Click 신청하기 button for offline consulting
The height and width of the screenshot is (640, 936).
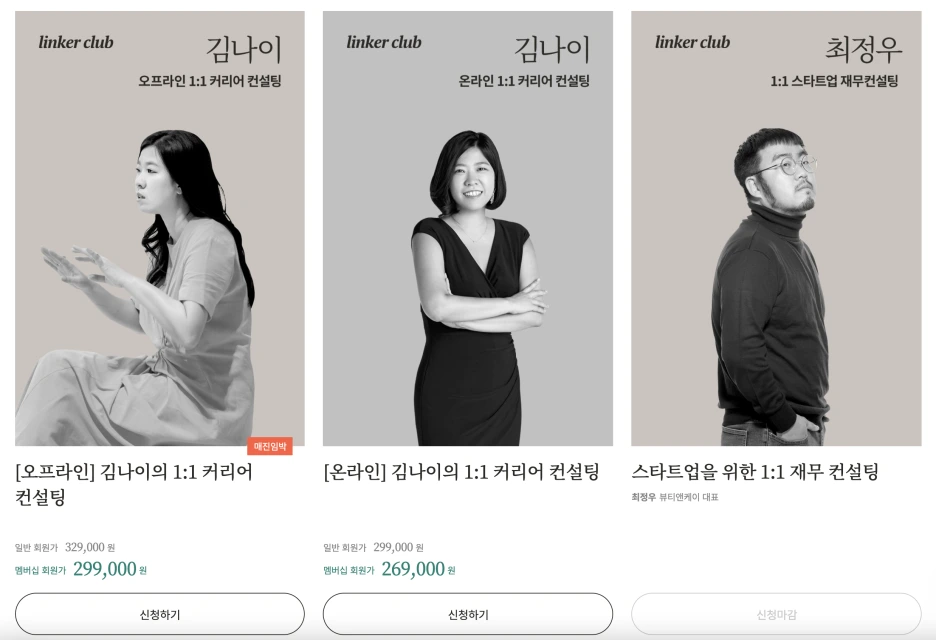point(159,614)
